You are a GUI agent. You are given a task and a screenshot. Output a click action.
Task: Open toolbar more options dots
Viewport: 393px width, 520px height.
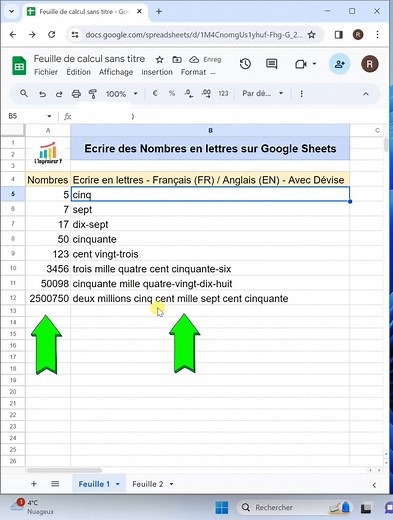point(301,94)
